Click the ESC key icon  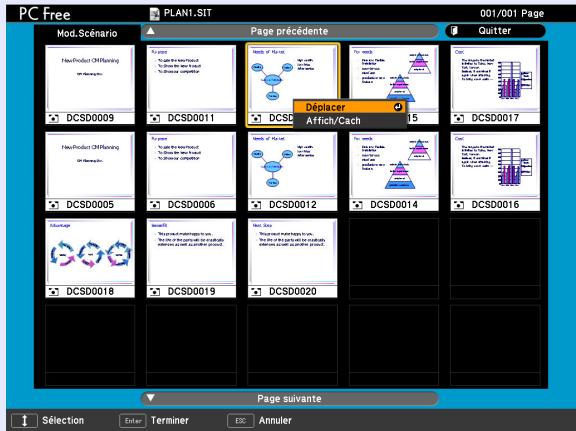(x=241, y=421)
